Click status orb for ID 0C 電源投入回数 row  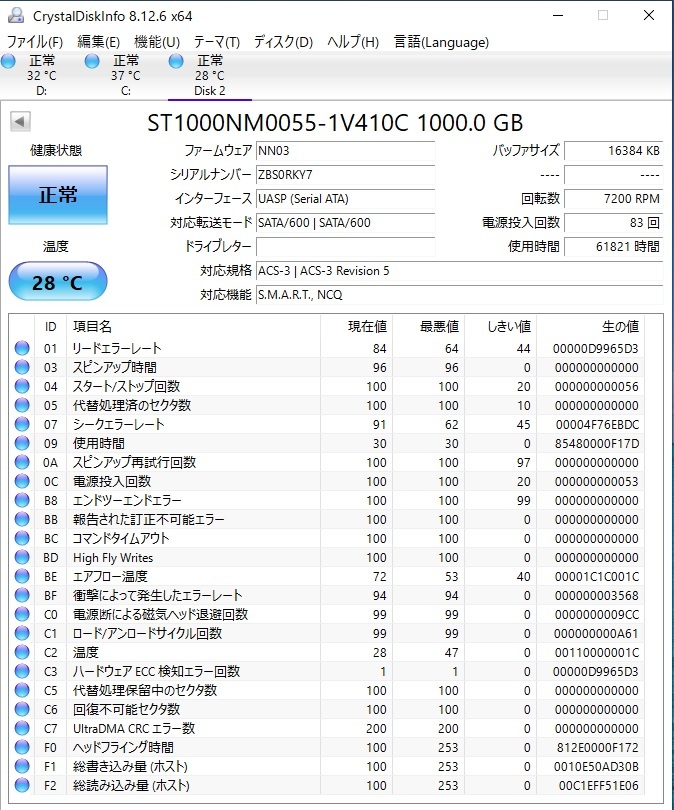click(22, 481)
